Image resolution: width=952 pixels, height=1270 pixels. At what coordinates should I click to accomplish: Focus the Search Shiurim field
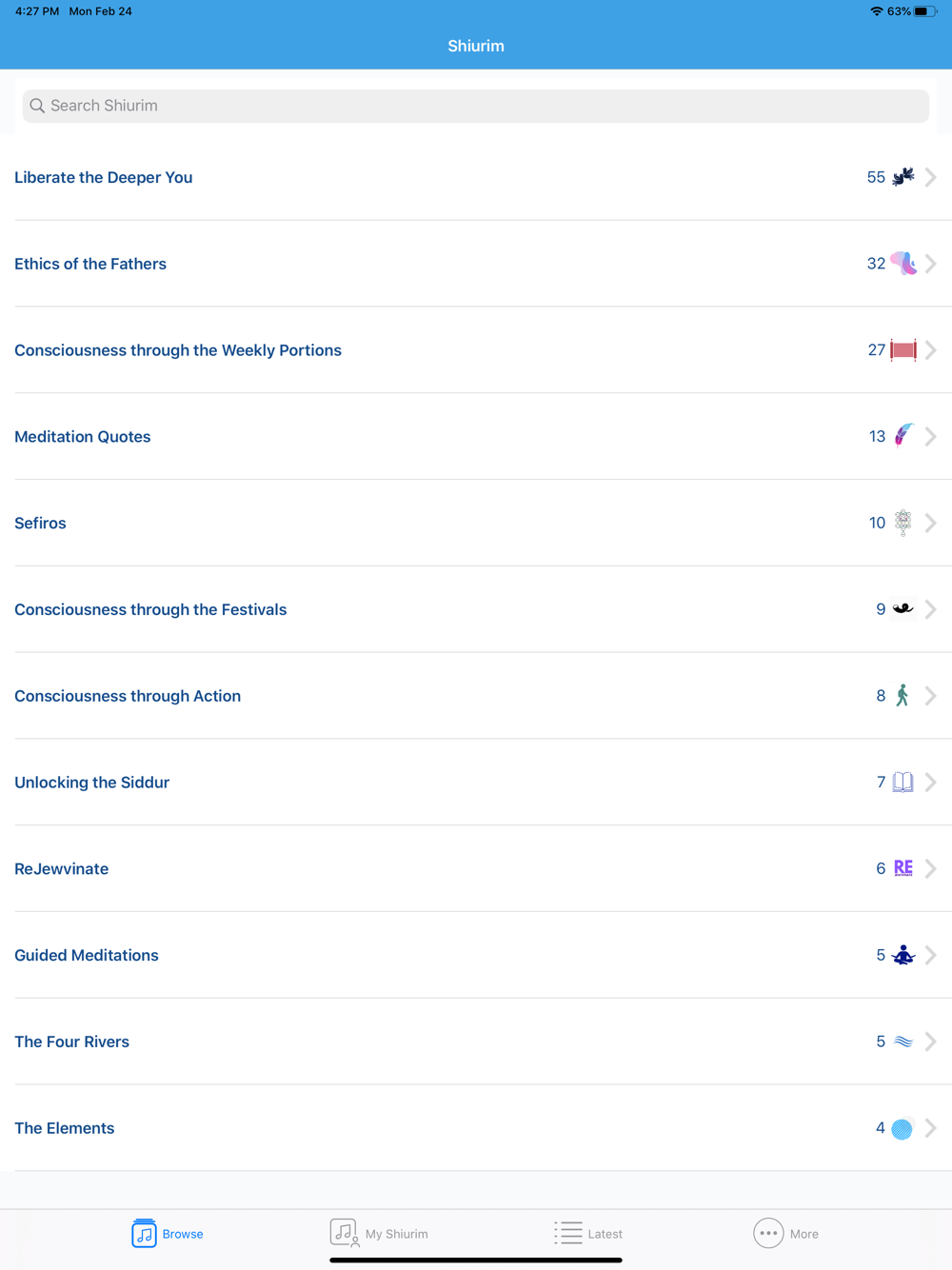476,106
